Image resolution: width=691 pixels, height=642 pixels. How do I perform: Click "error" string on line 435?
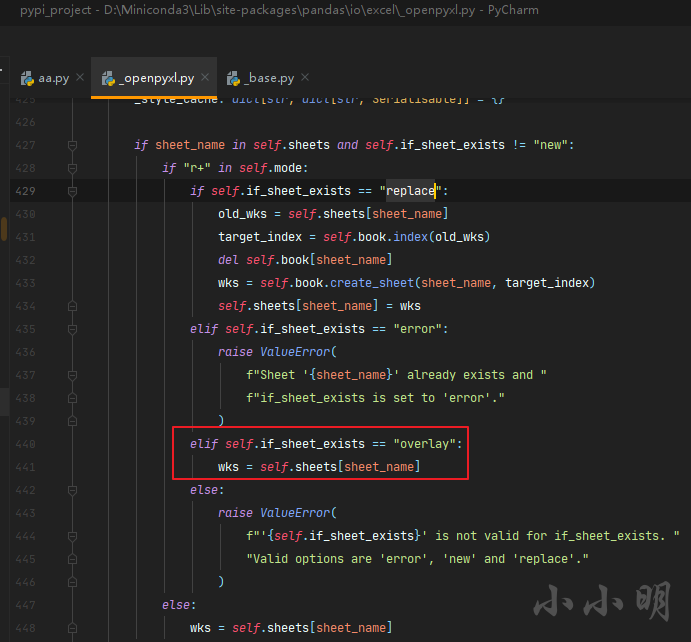pos(417,329)
